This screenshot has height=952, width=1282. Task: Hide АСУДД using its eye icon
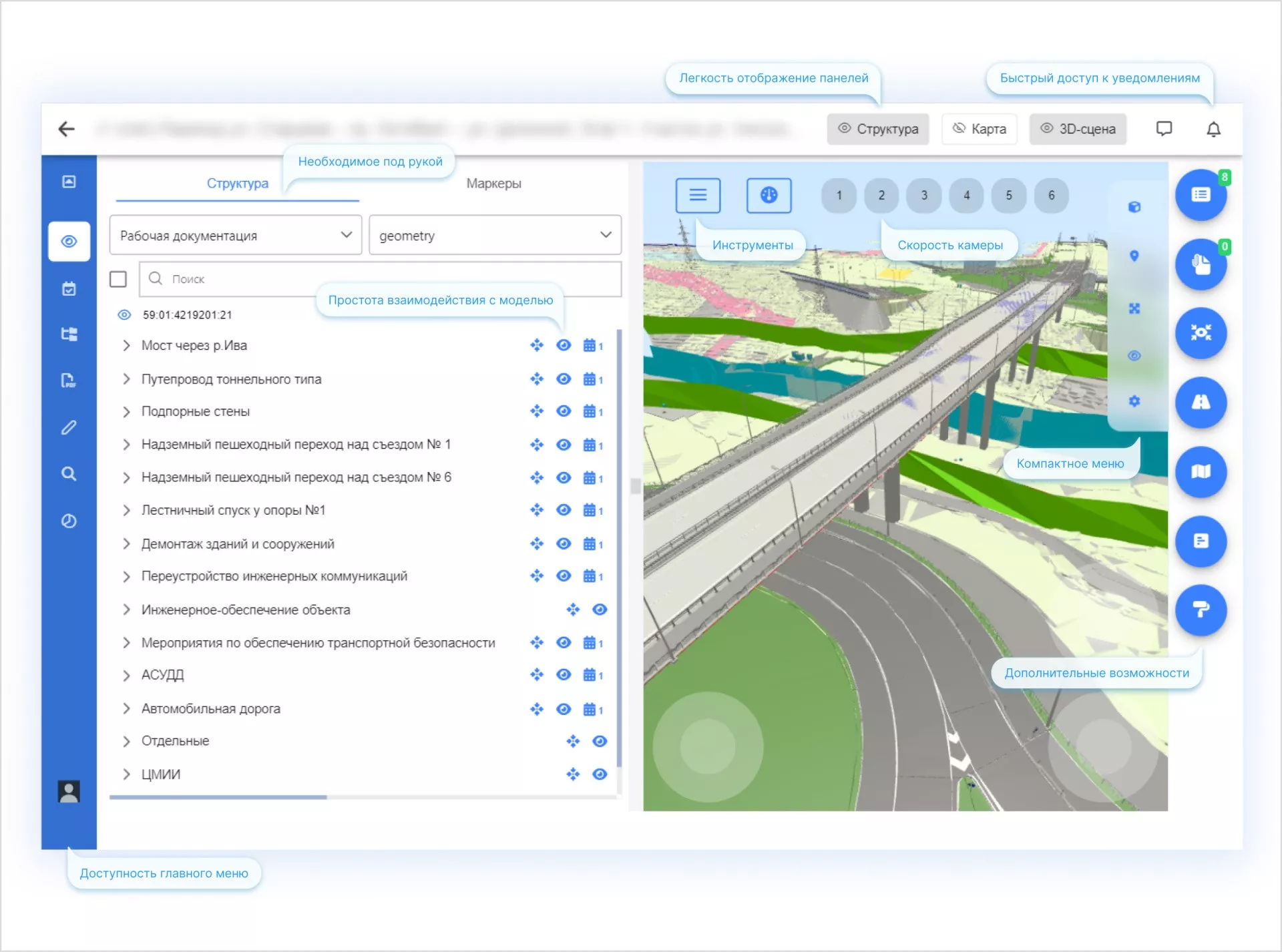pos(564,675)
